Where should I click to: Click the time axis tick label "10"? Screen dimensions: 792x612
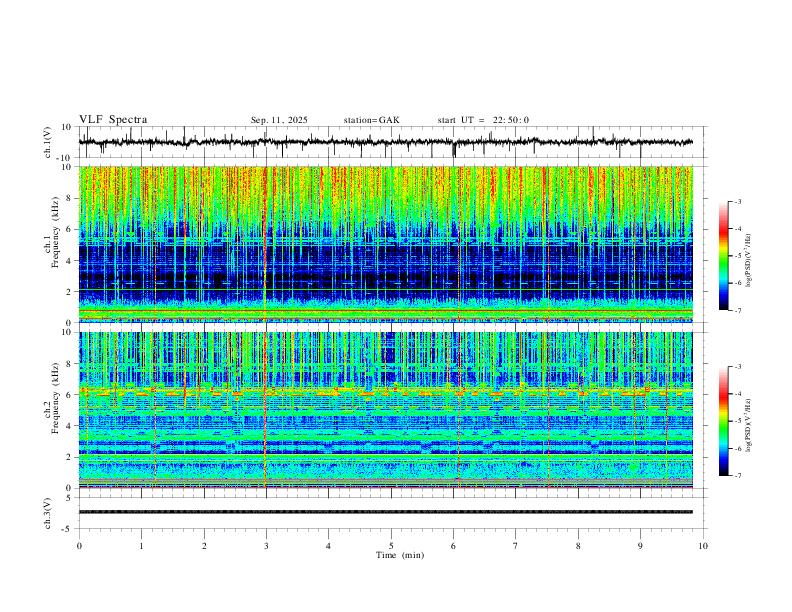[x=703, y=546]
